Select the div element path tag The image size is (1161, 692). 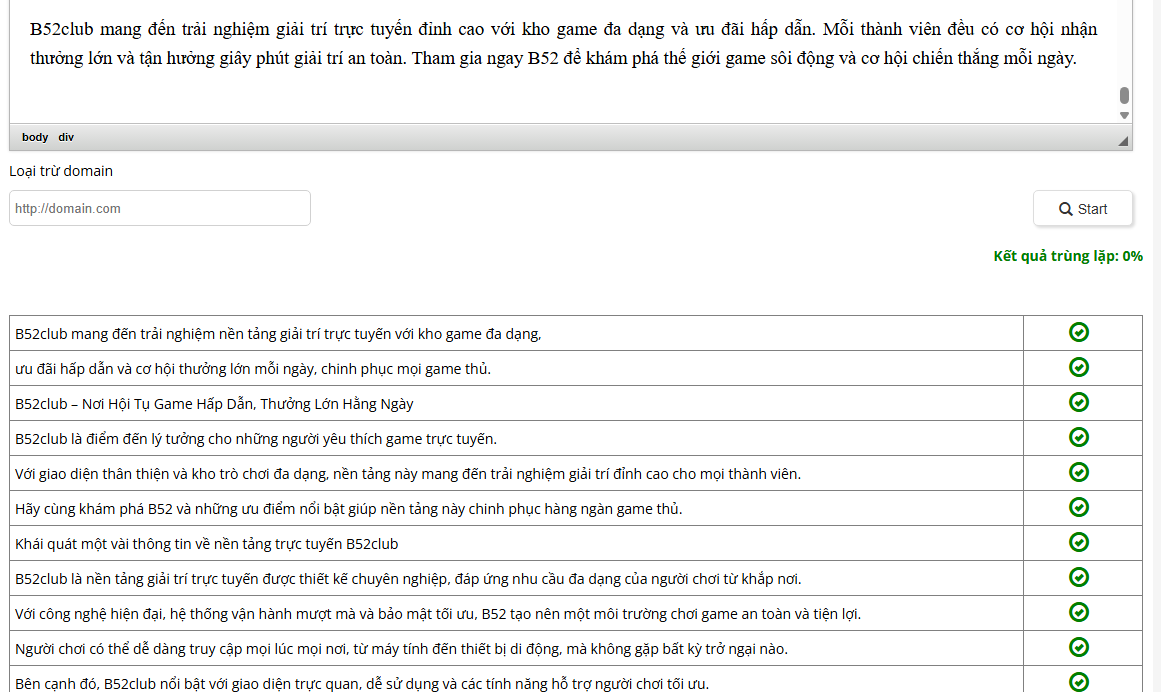[66, 137]
